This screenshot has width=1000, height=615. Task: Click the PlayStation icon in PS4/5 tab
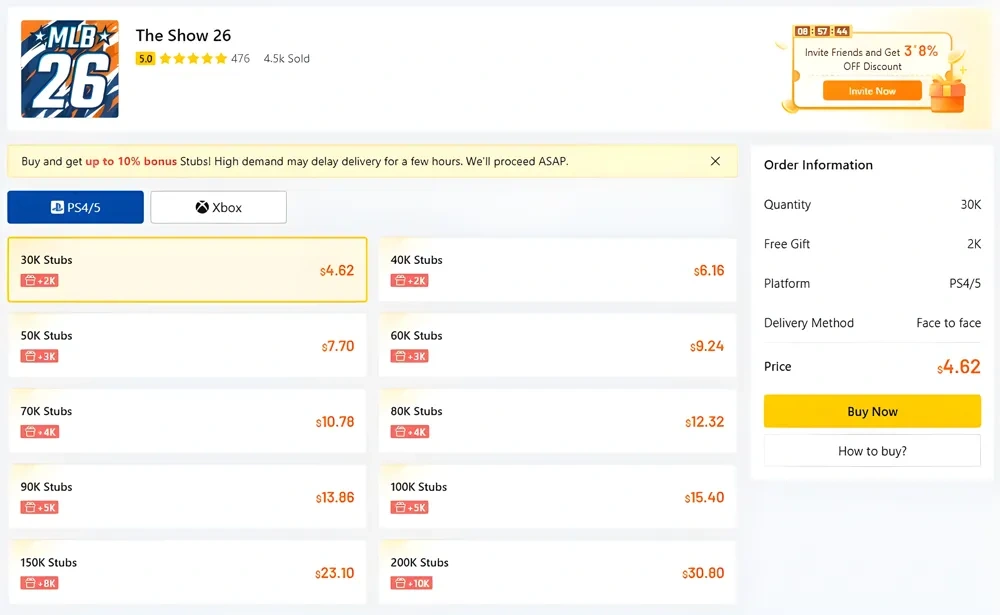click(57, 207)
